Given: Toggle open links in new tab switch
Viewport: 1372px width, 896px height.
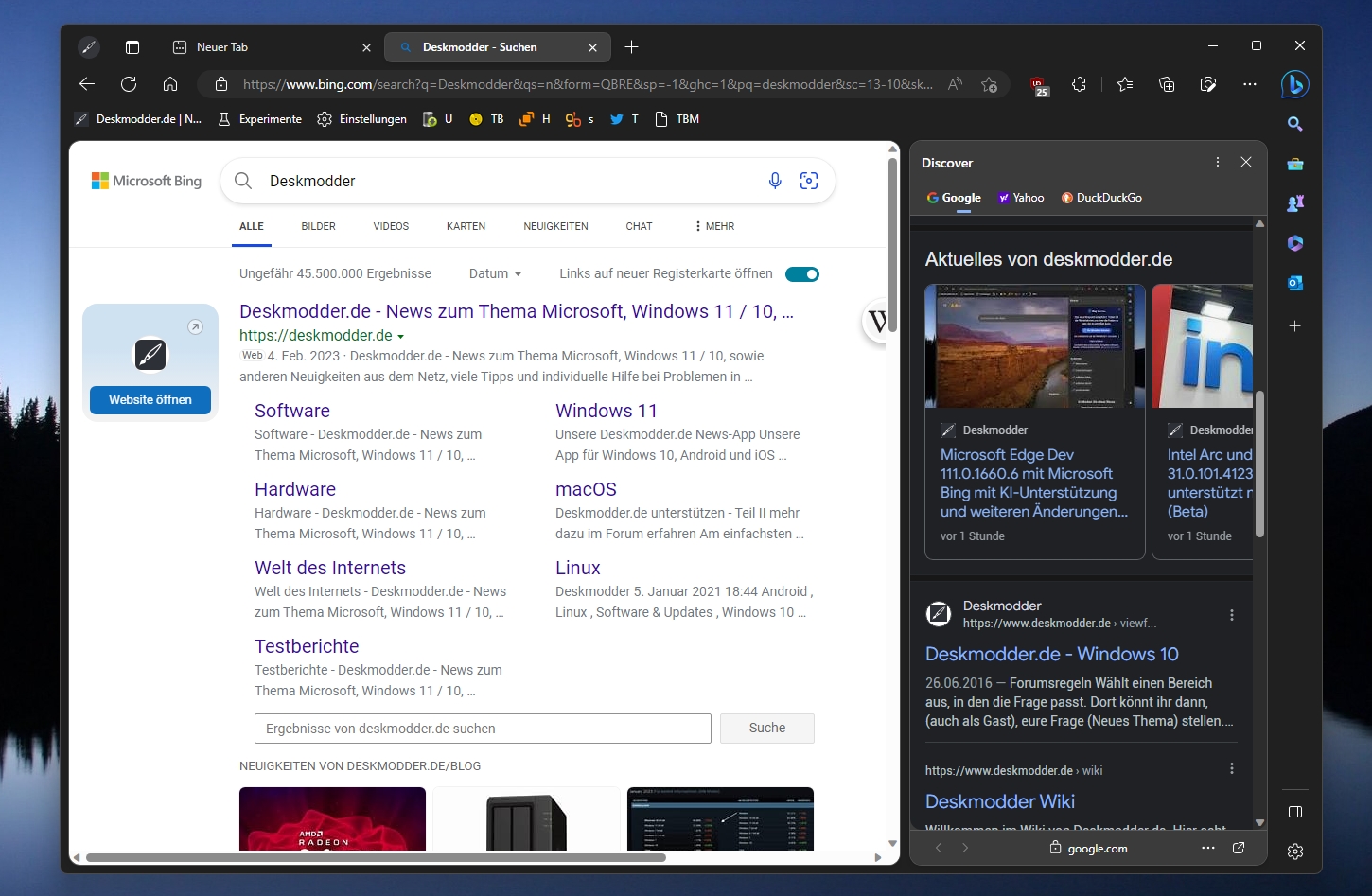Looking at the screenshot, I should point(802,274).
